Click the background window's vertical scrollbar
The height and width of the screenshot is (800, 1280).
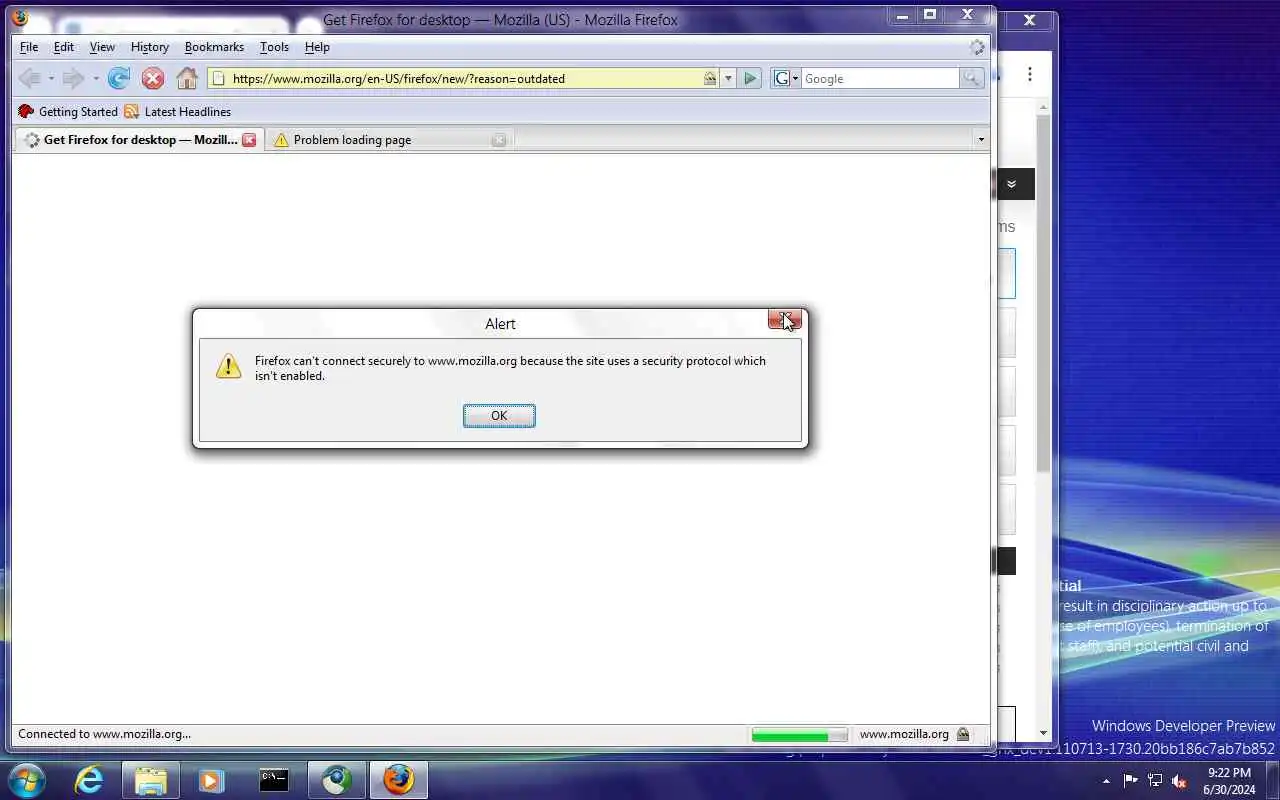(x=1044, y=292)
